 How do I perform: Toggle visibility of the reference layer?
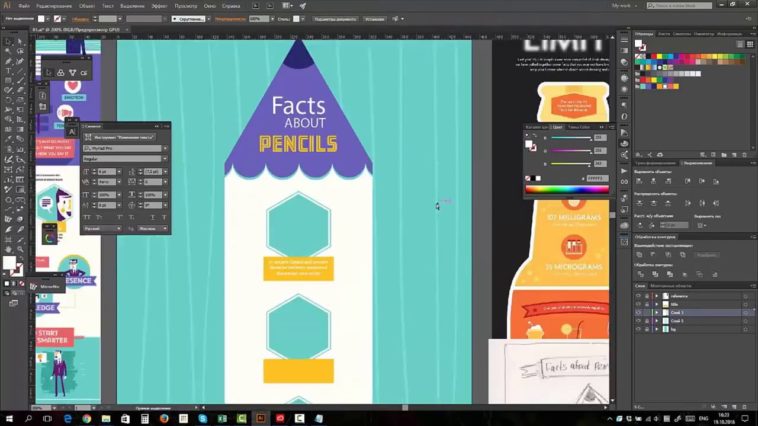pos(639,296)
